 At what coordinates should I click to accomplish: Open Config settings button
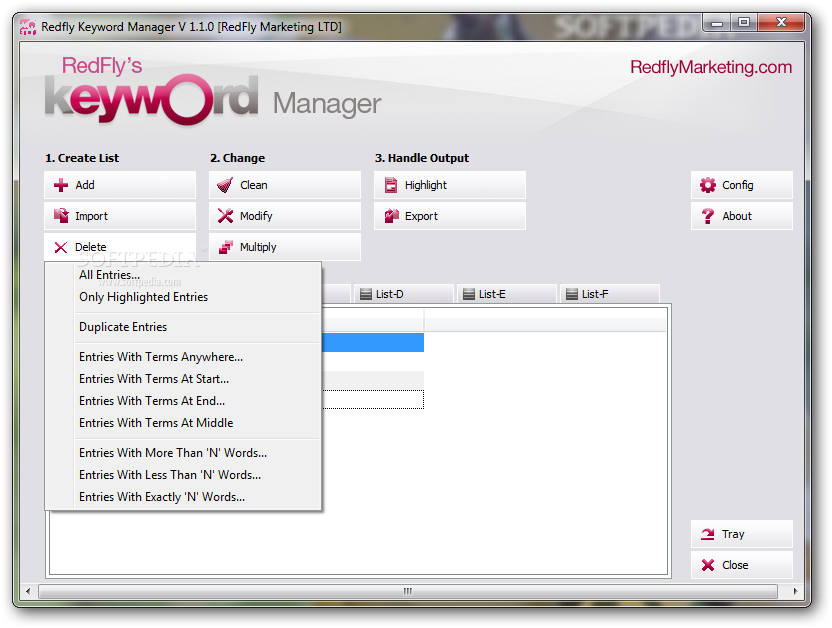coord(742,185)
